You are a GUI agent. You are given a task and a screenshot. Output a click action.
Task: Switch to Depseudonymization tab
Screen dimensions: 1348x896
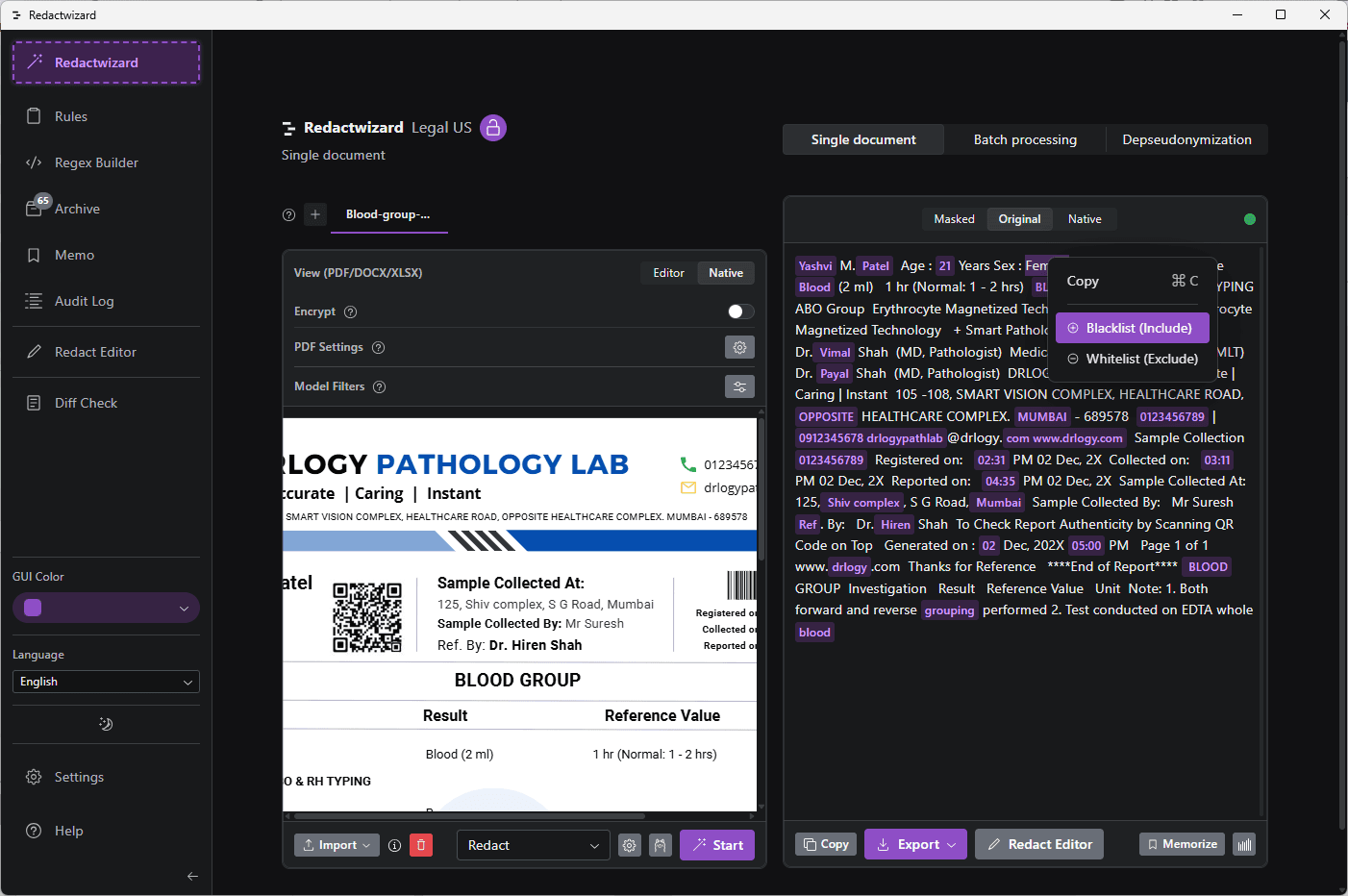point(1186,139)
